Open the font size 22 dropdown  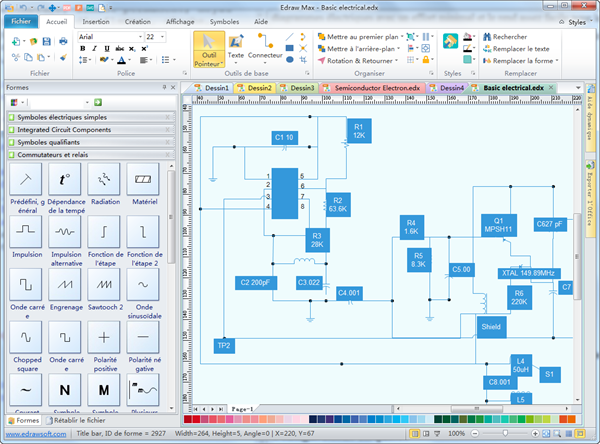(163, 37)
